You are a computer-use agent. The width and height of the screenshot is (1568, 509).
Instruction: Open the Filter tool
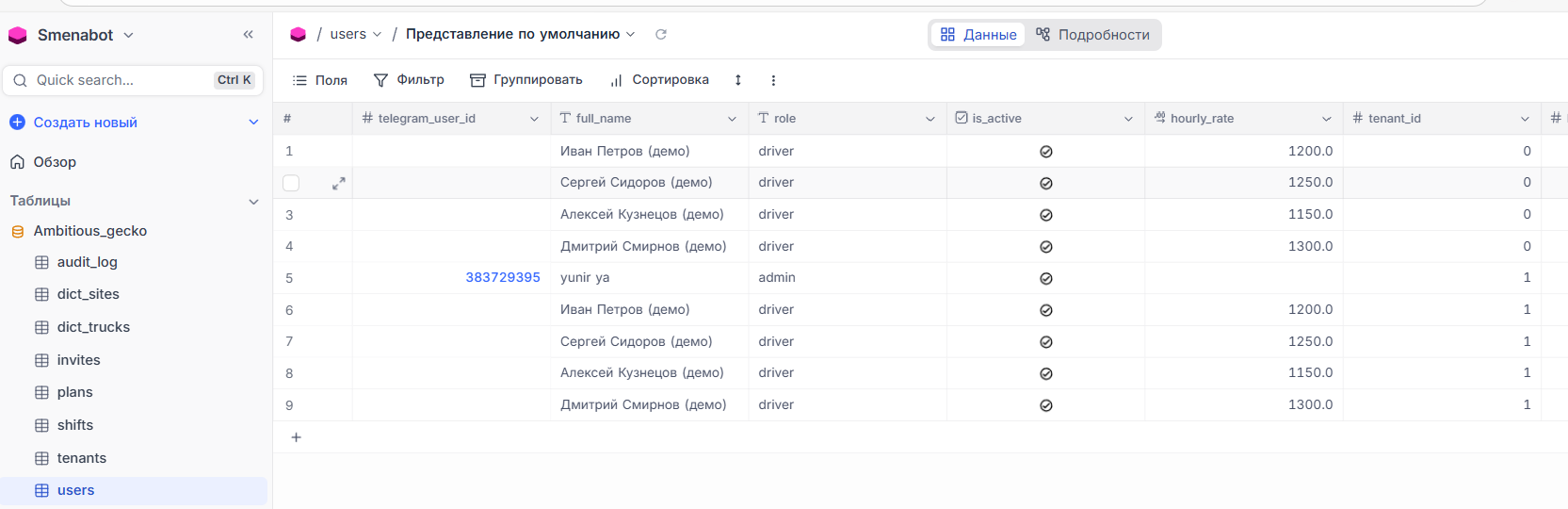[409, 80]
